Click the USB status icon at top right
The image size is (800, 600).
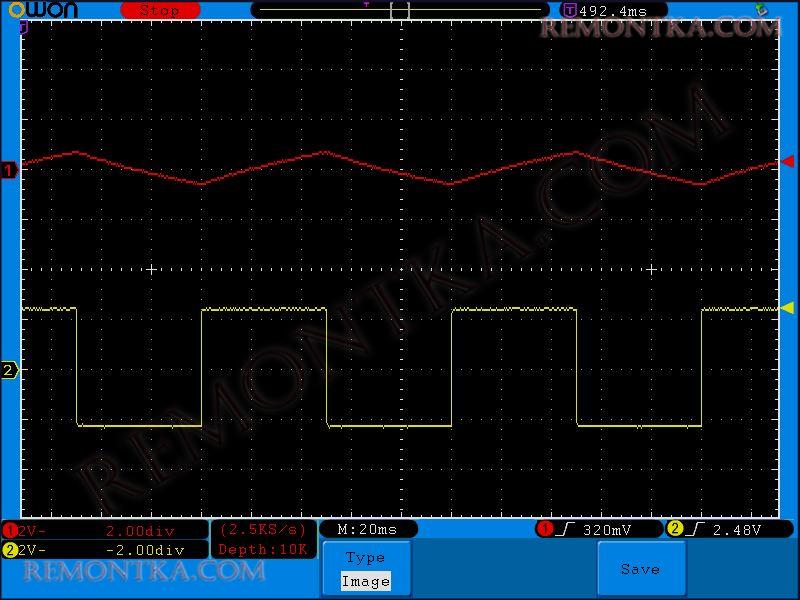click(x=761, y=9)
